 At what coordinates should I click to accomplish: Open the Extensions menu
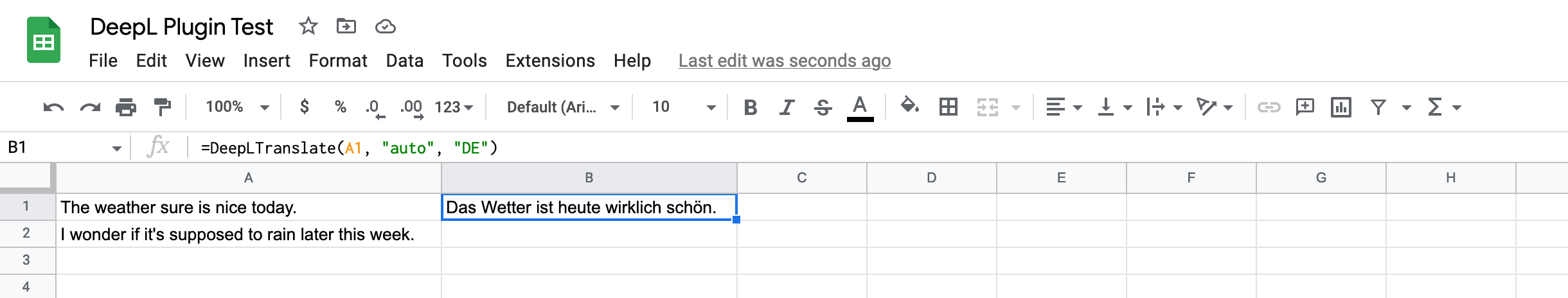coord(549,61)
